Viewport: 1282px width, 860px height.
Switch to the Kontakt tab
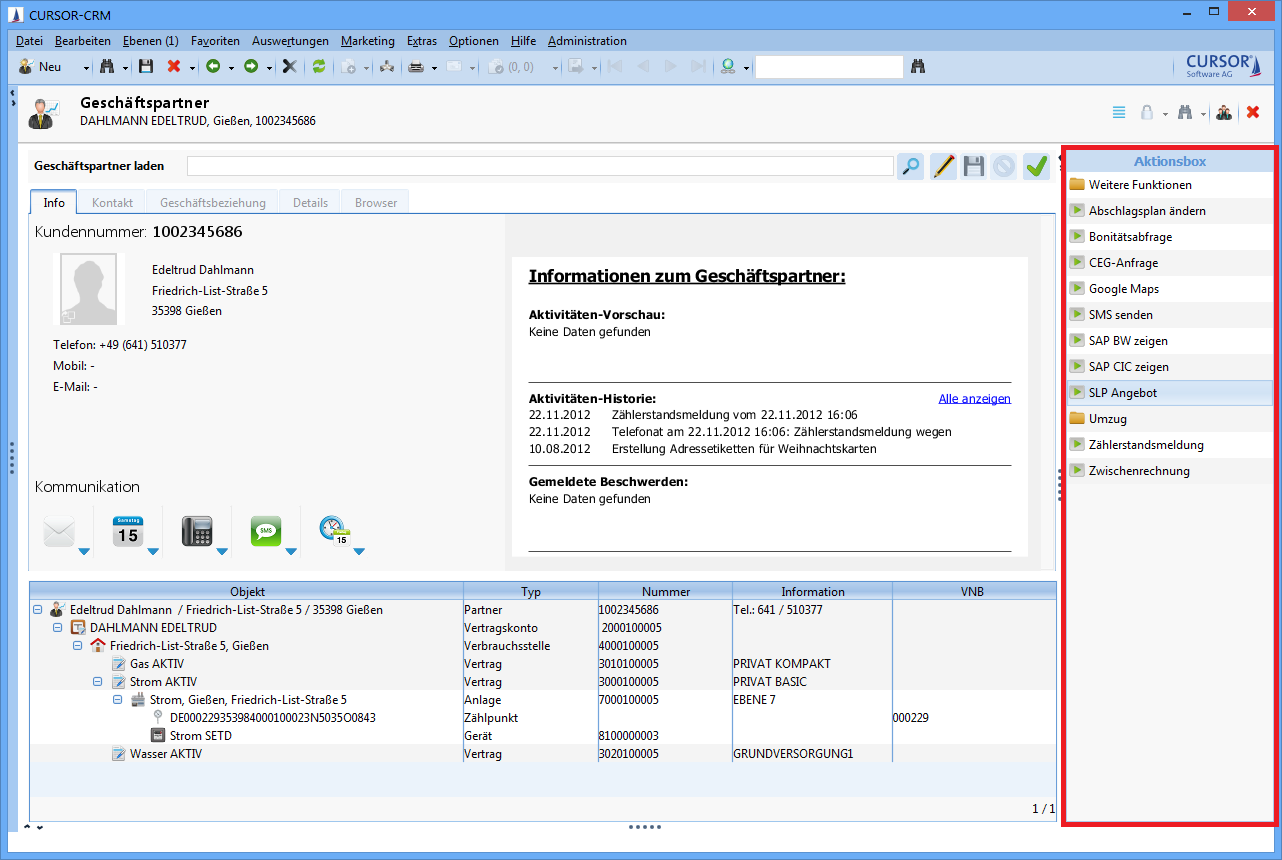pos(112,203)
